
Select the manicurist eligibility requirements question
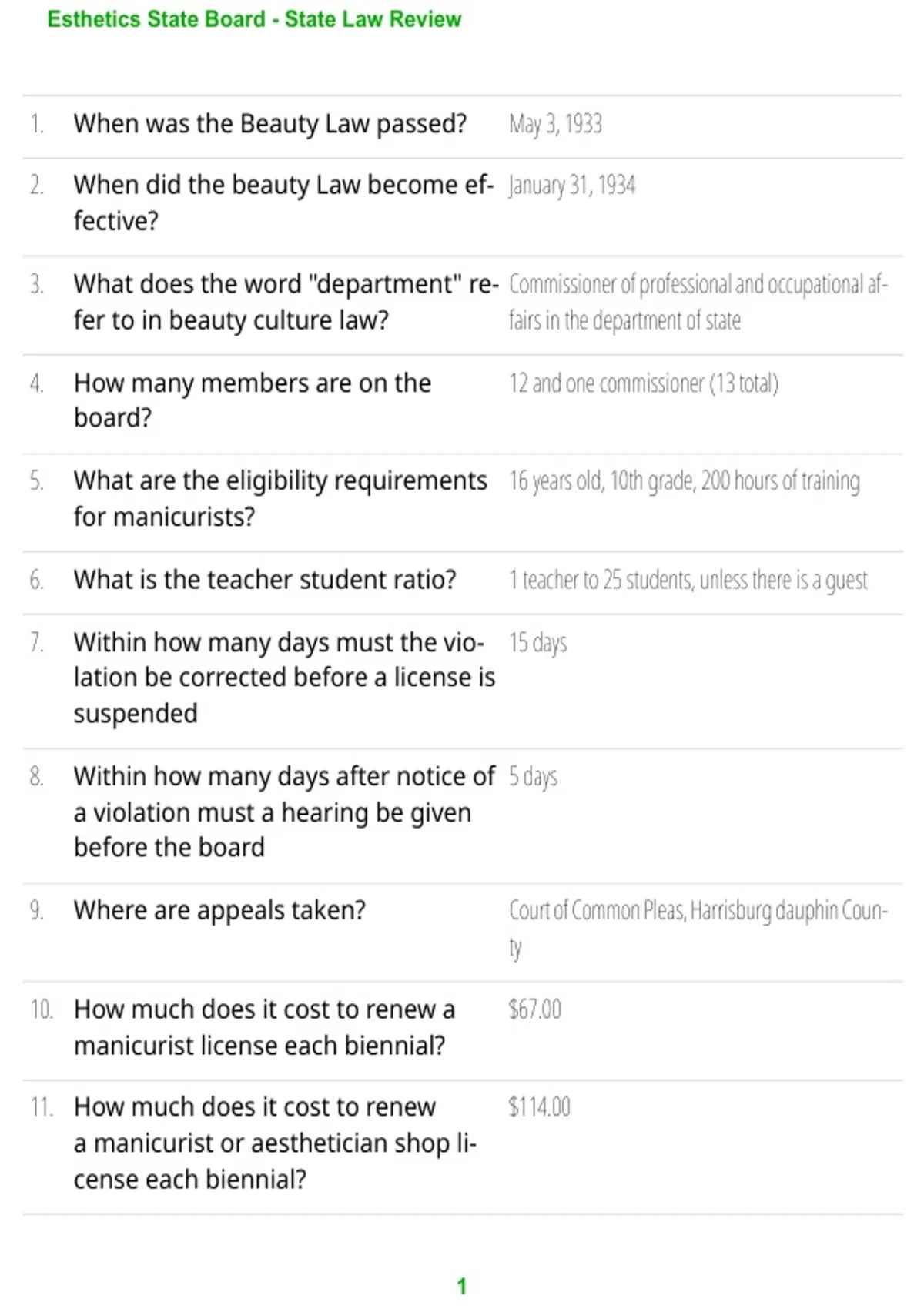280,498
